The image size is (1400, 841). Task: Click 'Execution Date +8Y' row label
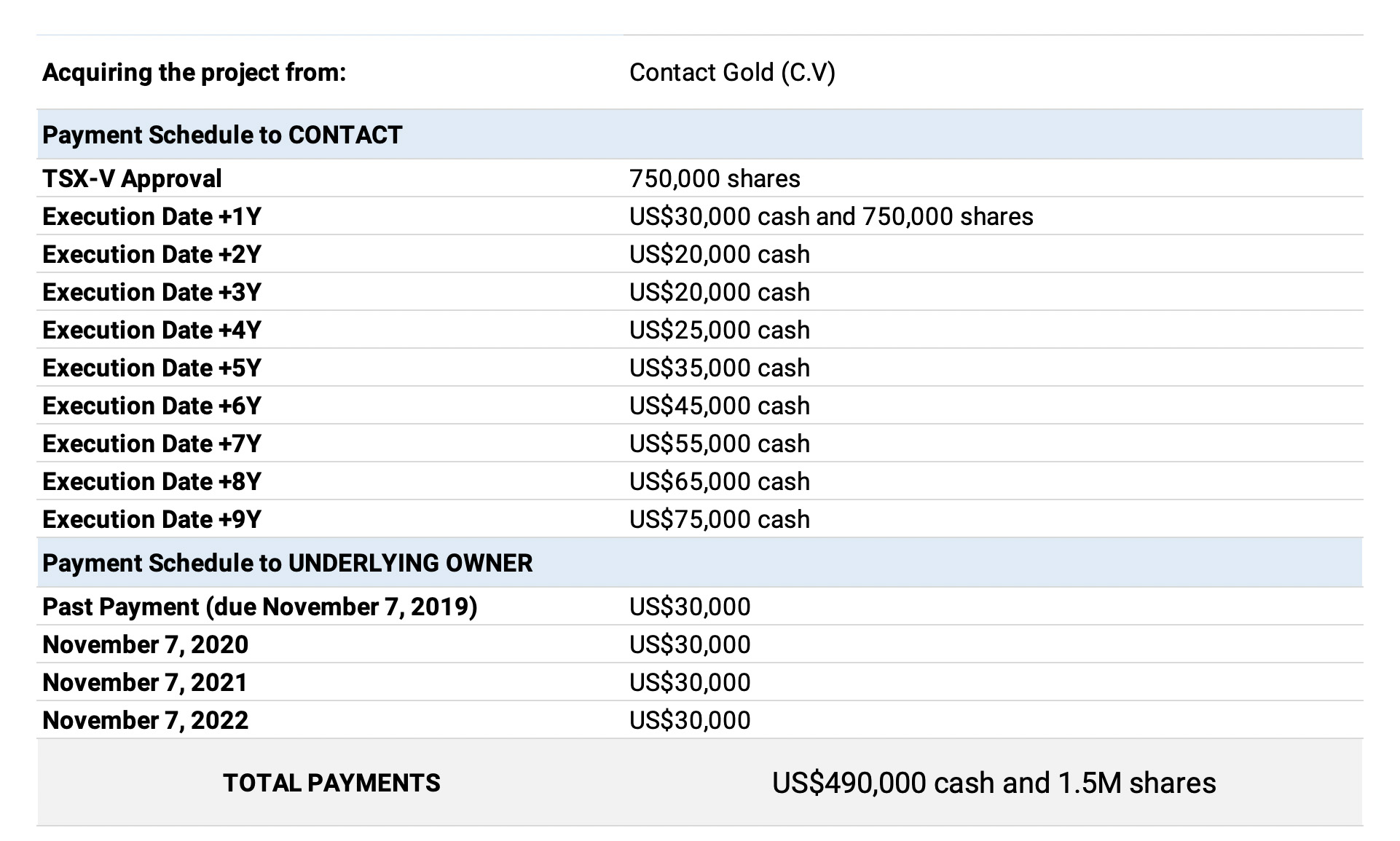coord(152,482)
